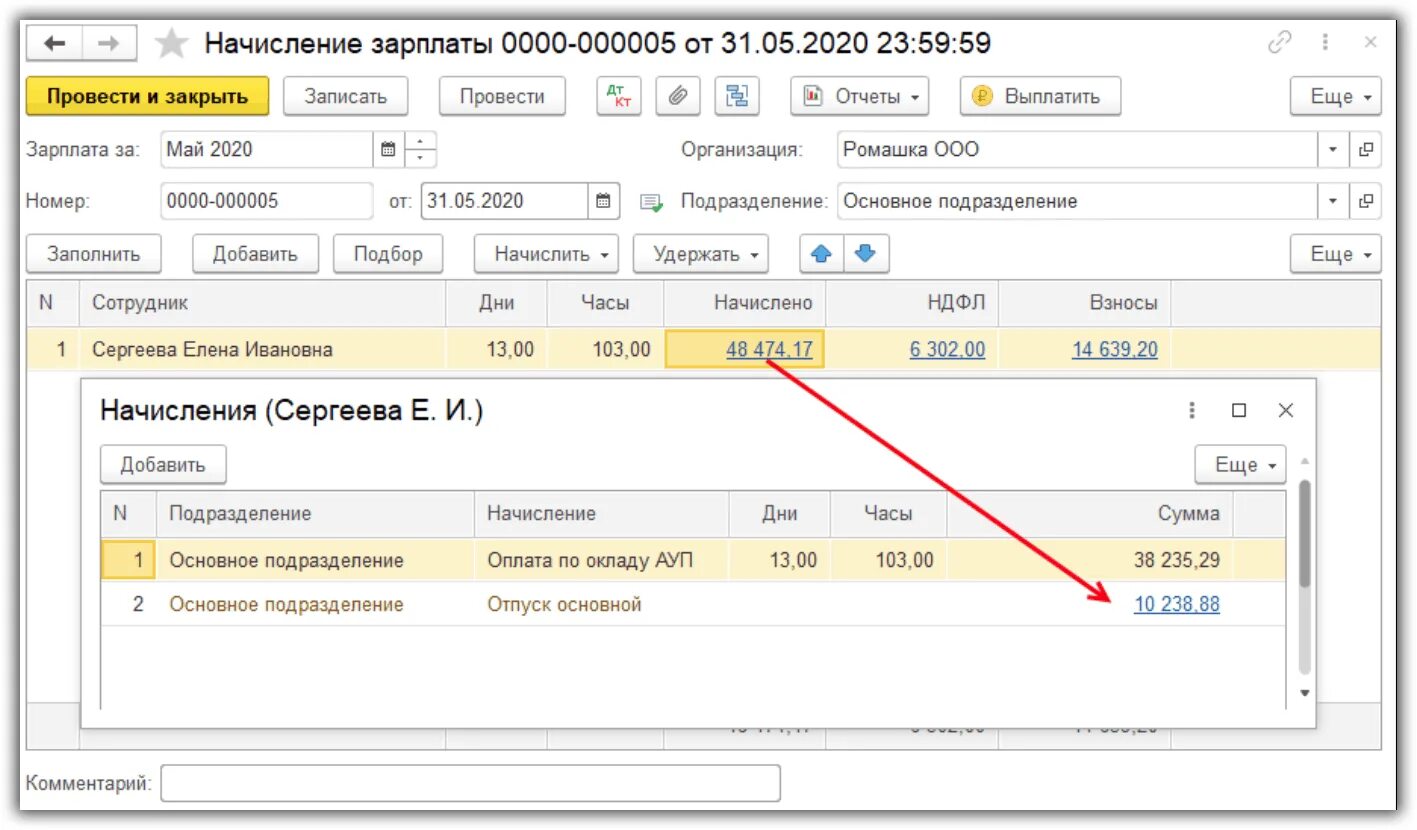This screenshot has width=1417, height=830.
Task: Expand the Отчеты dropdown
Action: click(x=860, y=96)
